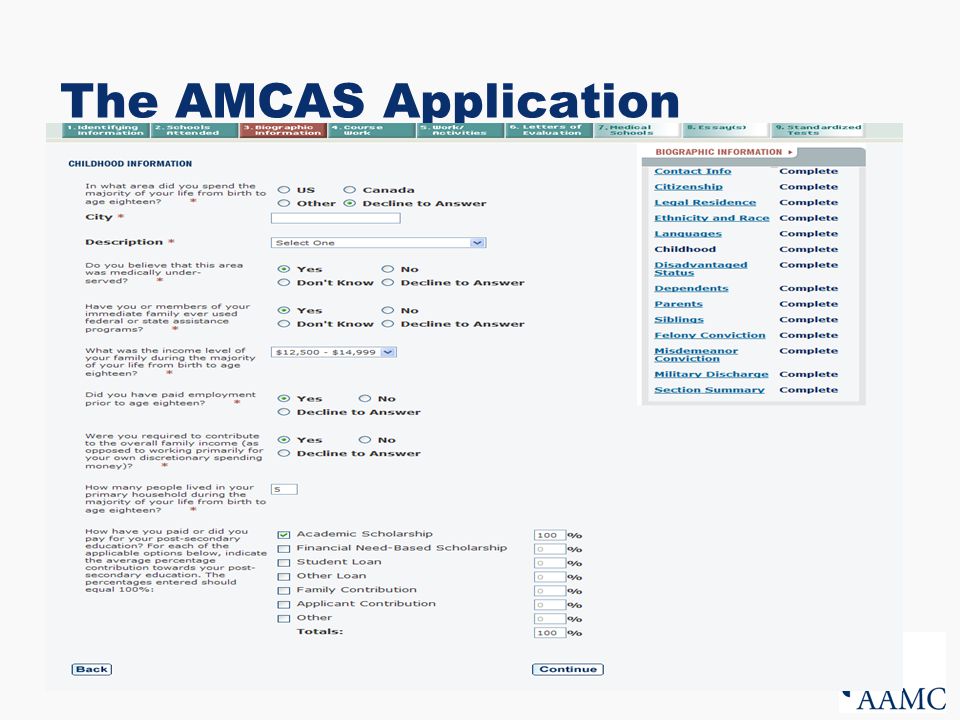The width and height of the screenshot is (960, 720).
Task: Switch to Medical Schools tab
Action: [637, 130]
